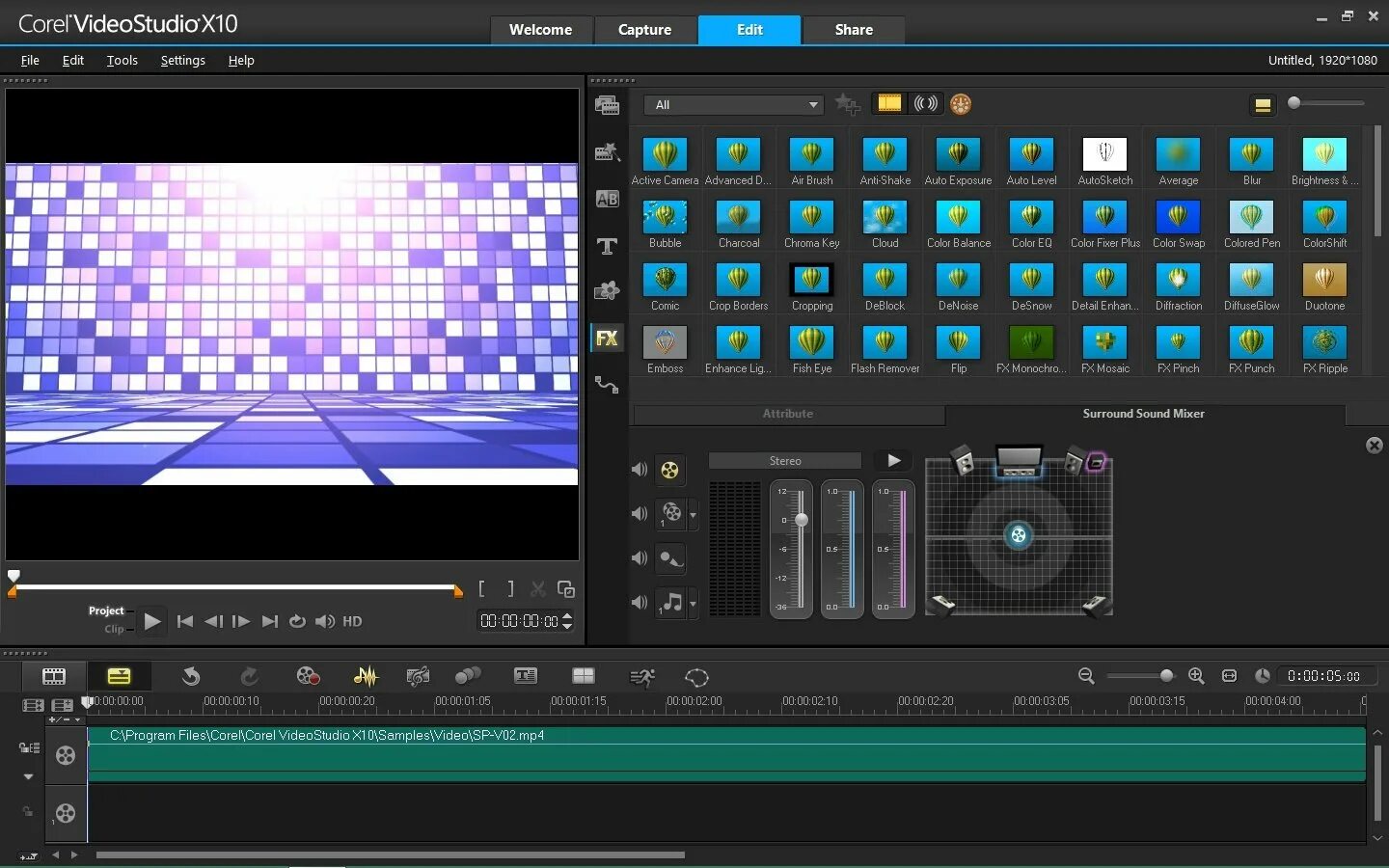
Task: Toggle repeat playback in preview controls
Action: pyautogui.click(x=297, y=621)
